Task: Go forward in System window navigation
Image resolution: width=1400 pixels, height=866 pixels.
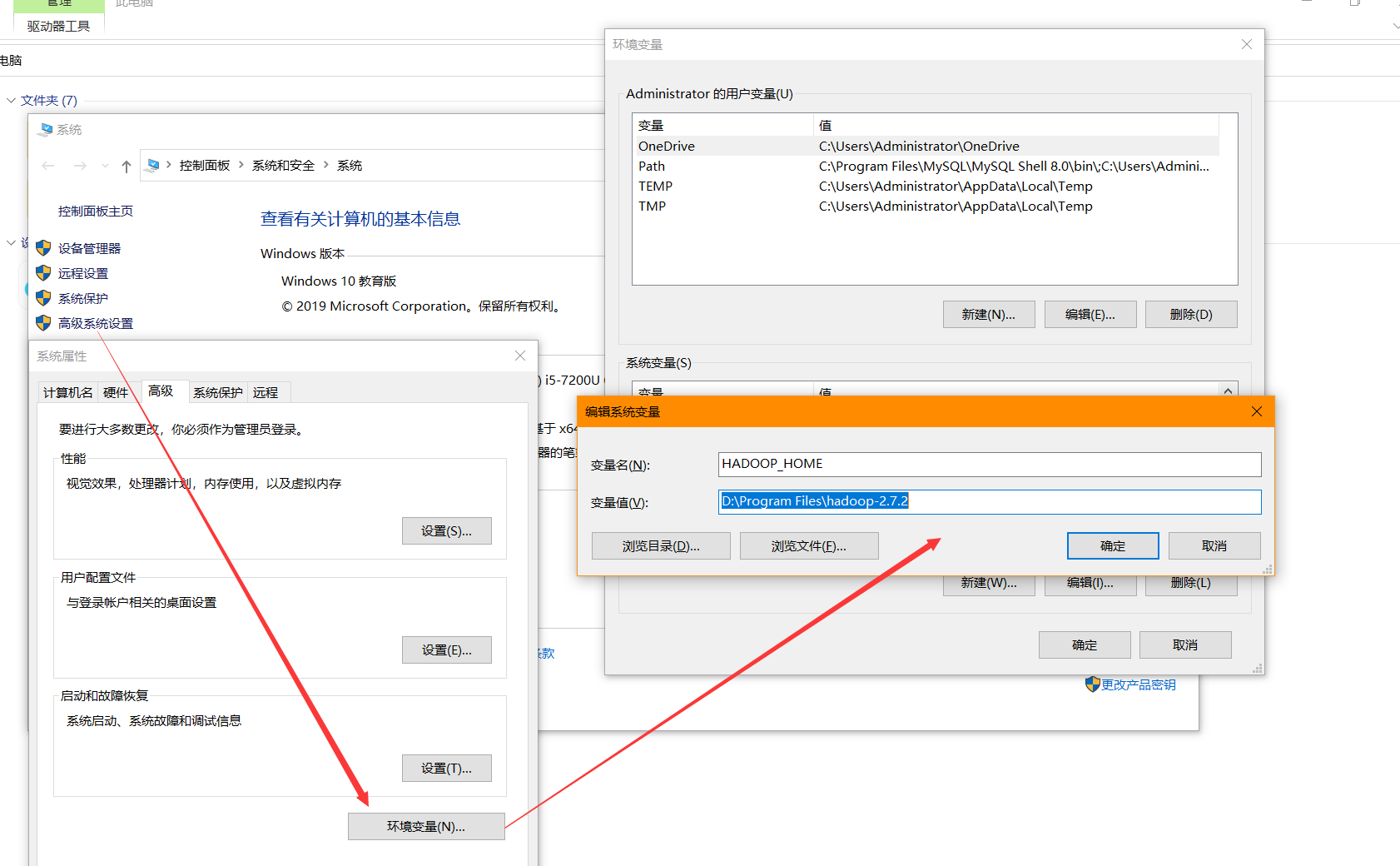Action: (x=80, y=166)
